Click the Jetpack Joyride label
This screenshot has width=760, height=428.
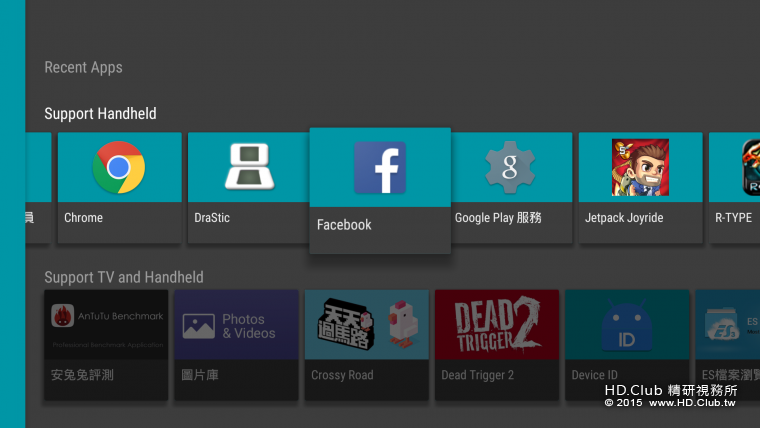624,218
